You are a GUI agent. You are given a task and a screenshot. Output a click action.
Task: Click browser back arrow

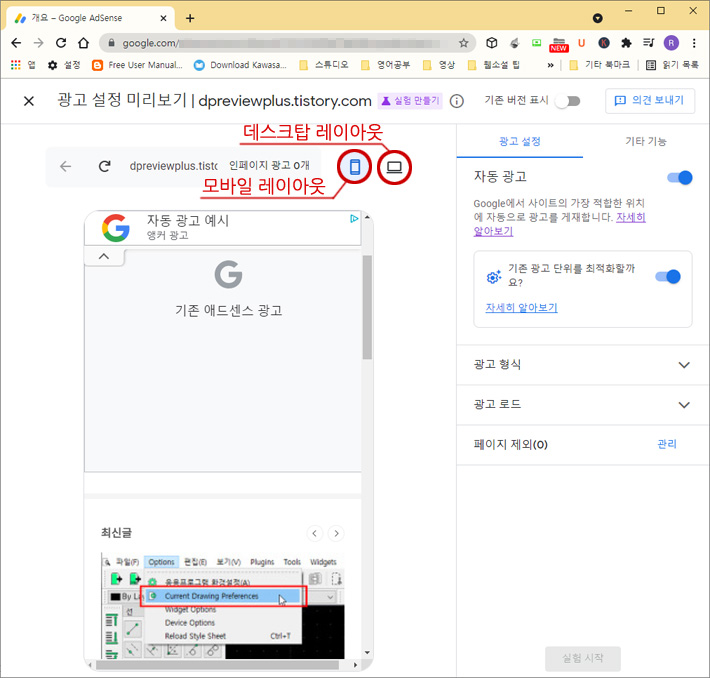[x=16, y=43]
